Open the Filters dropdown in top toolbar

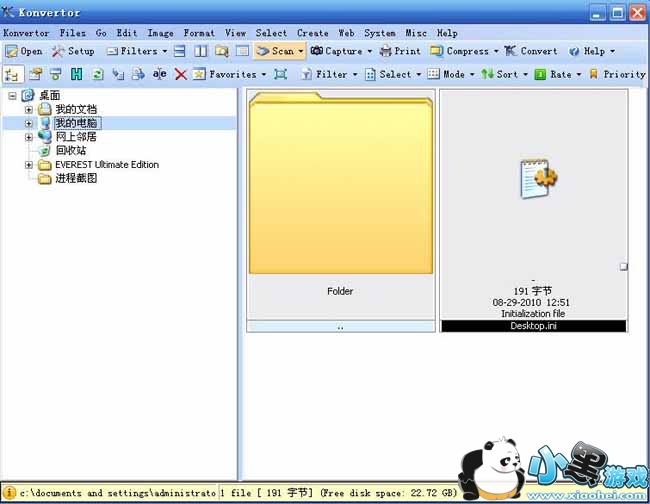click(136, 51)
